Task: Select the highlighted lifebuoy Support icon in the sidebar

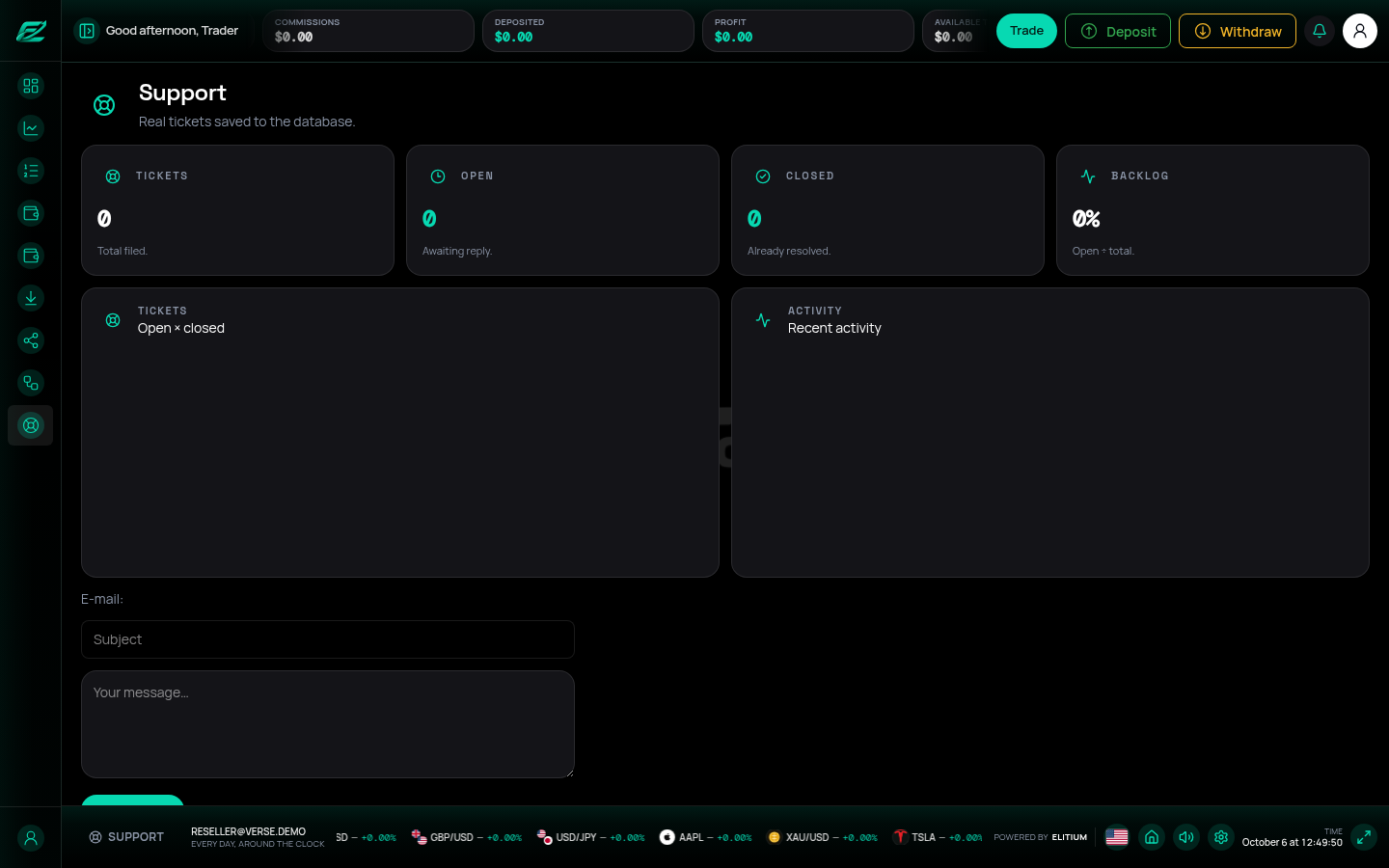Action: click(x=31, y=425)
